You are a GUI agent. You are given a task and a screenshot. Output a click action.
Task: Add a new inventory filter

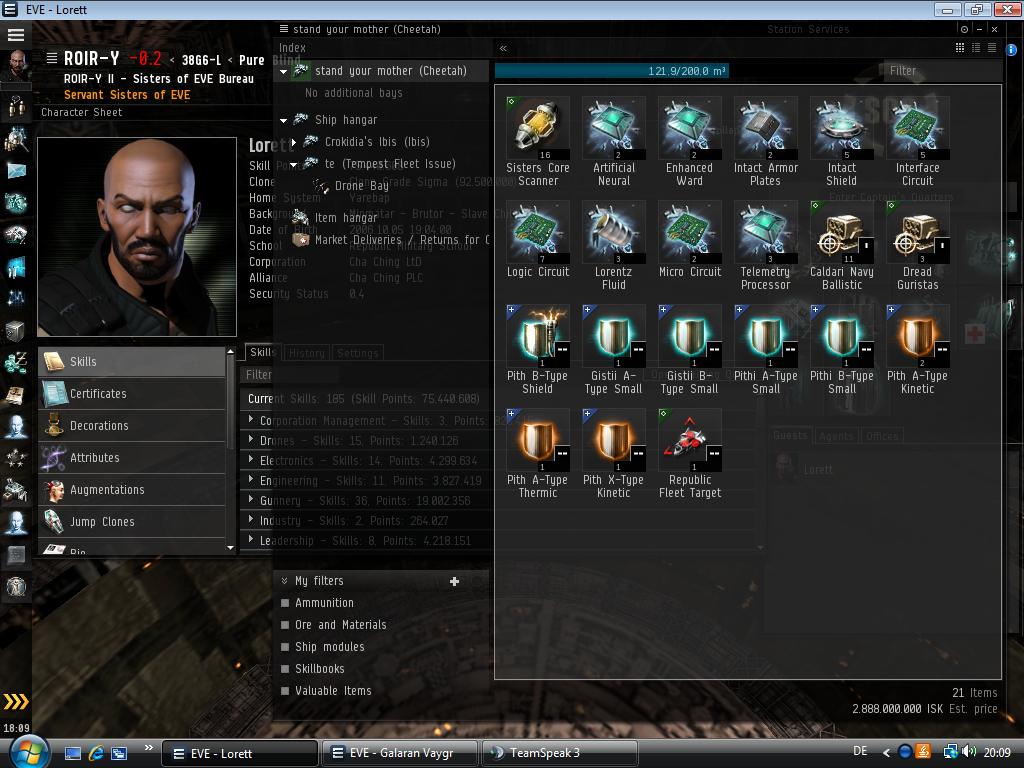pyautogui.click(x=455, y=581)
